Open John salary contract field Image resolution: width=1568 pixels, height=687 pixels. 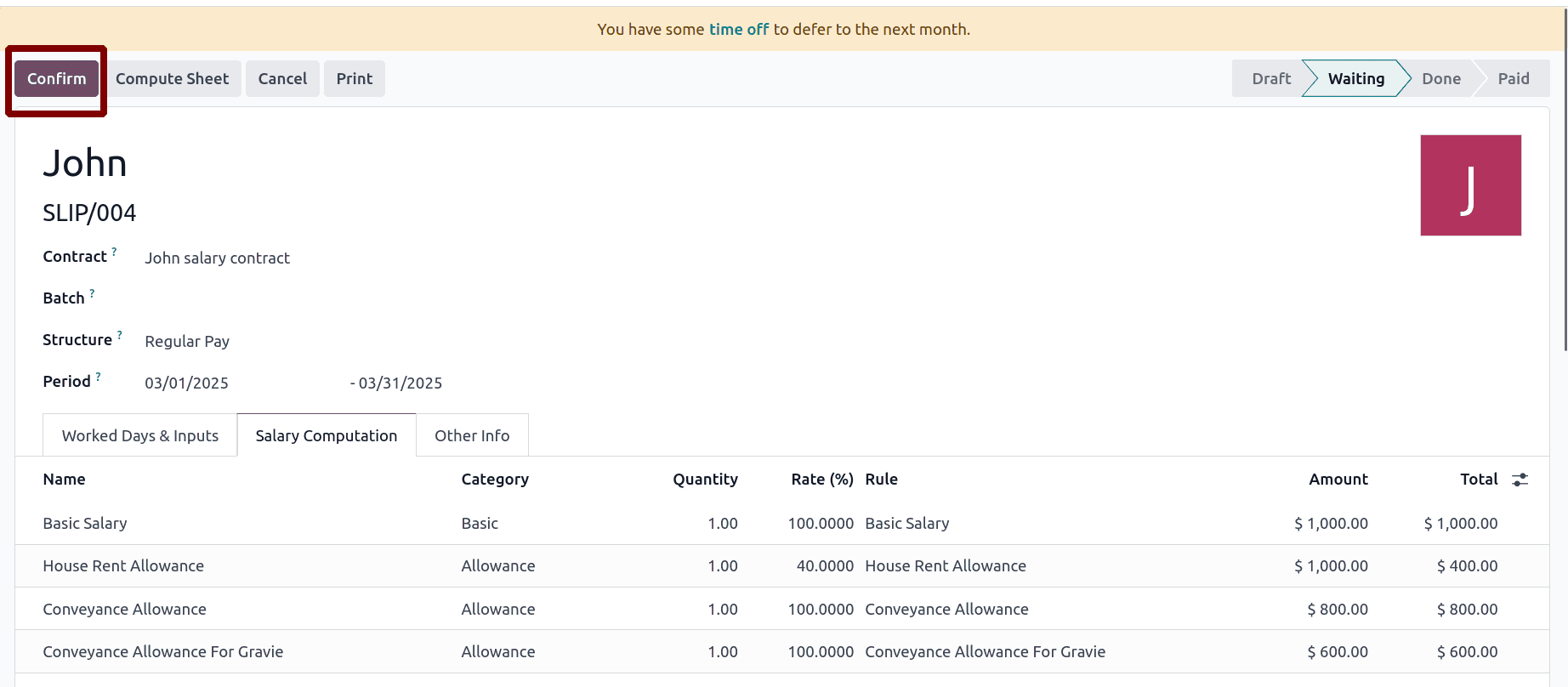click(217, 258)
